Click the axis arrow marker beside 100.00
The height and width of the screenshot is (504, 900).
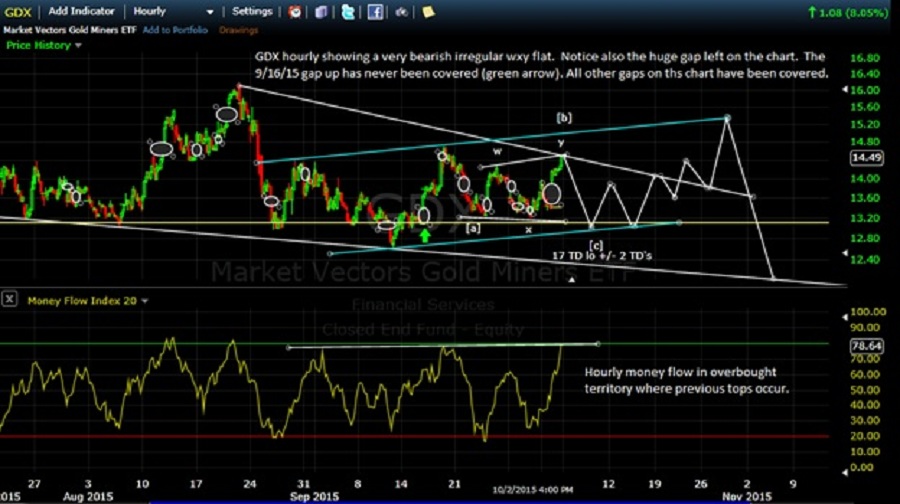coord(844,316)
